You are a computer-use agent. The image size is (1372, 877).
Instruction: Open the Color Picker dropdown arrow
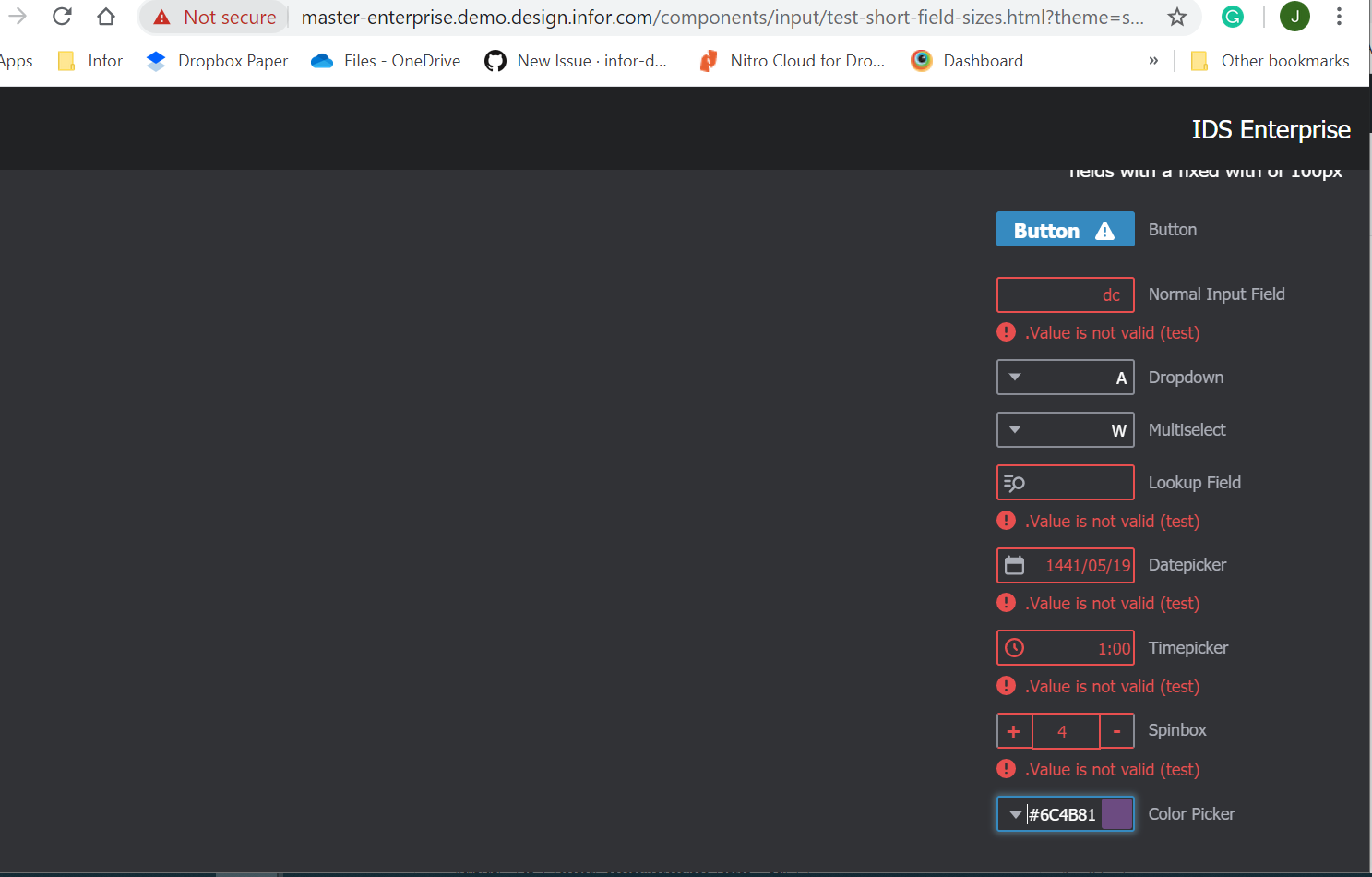coord(1015,814)
